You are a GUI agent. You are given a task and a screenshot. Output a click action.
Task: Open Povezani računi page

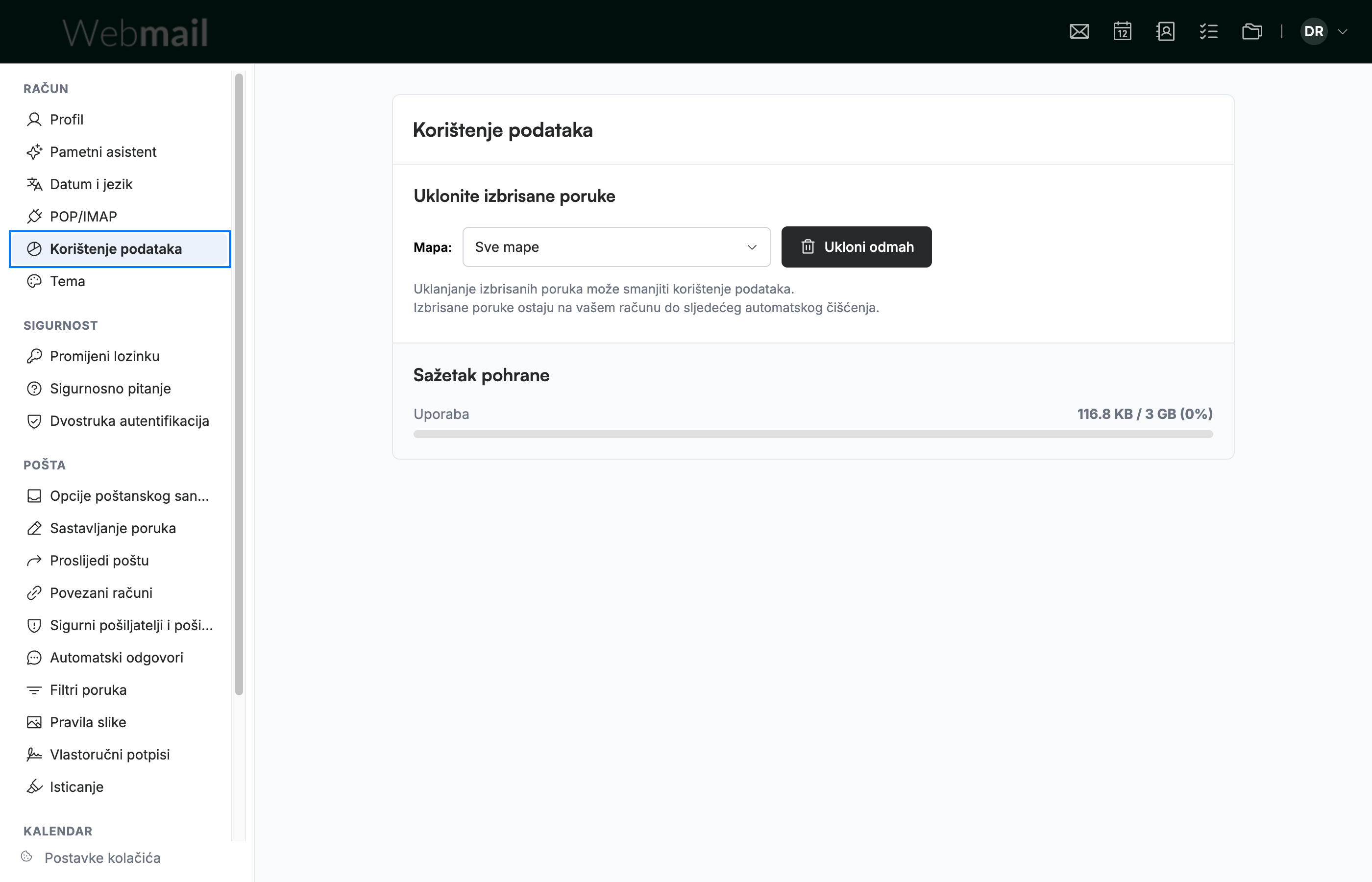pyautogui.click(x=120, y=593)
